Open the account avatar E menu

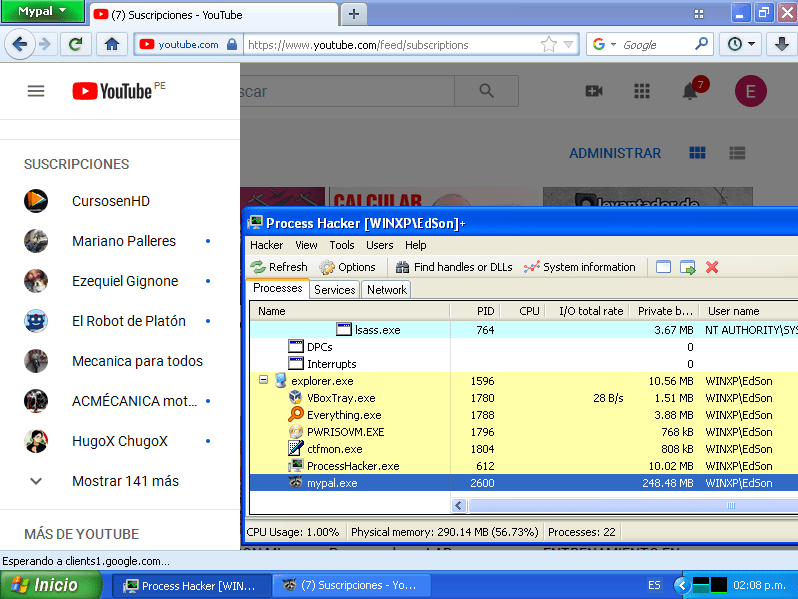[750, 91]
